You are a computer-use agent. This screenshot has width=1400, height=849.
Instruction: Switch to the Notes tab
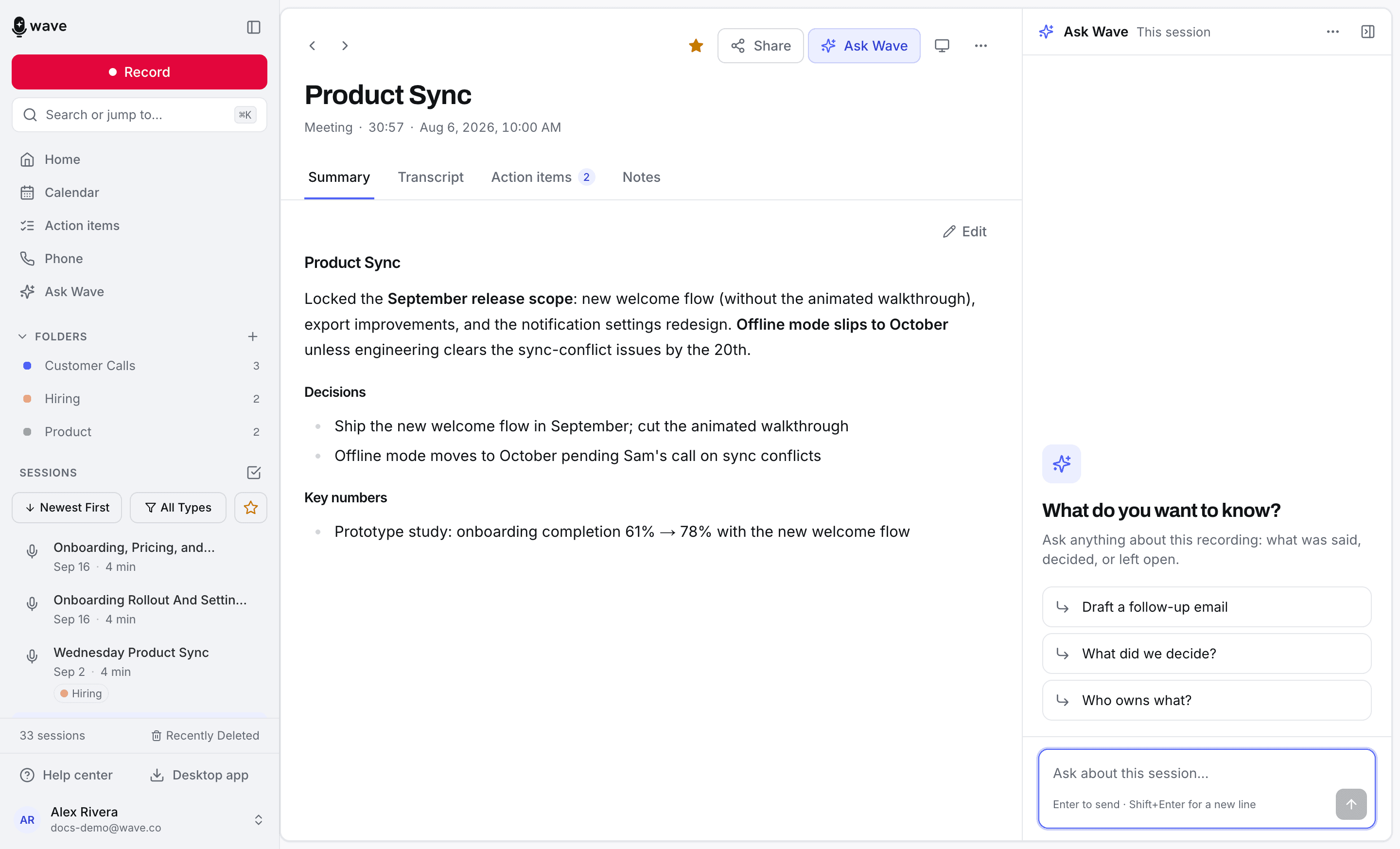[641, 177]
